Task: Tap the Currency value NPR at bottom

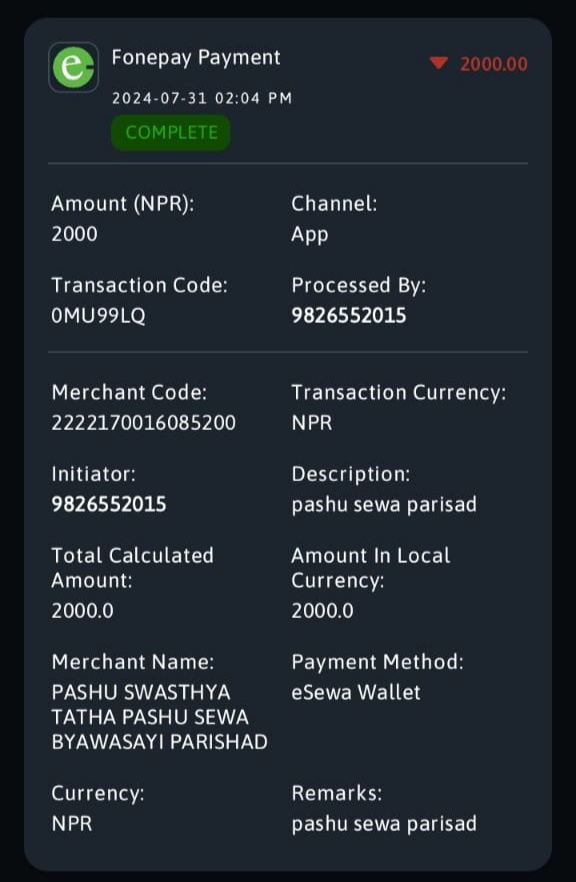Action: [72, 824]
